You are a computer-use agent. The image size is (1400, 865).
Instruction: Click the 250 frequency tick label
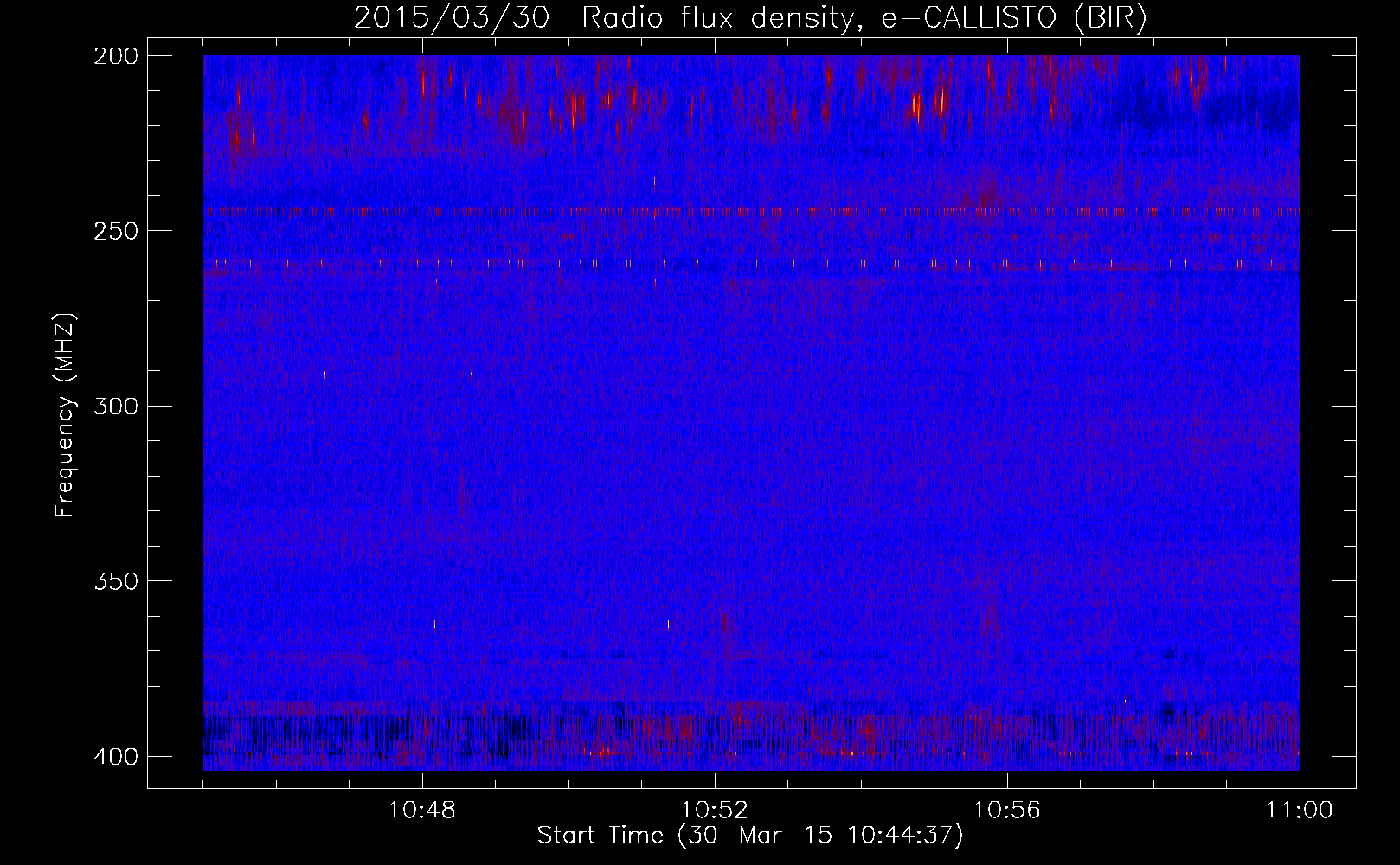pos(115,231)
